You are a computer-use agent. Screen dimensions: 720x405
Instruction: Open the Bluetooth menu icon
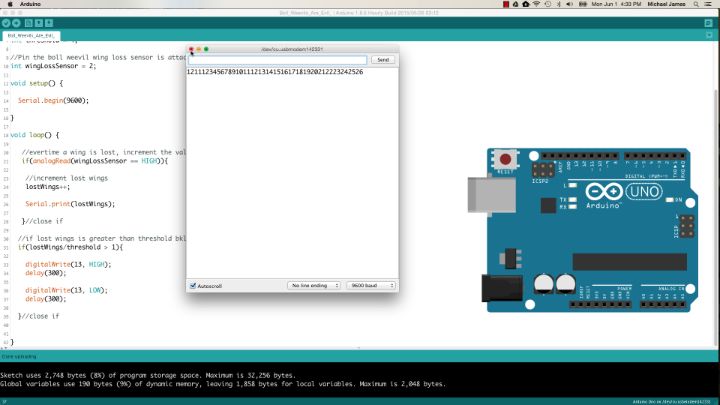558,4
